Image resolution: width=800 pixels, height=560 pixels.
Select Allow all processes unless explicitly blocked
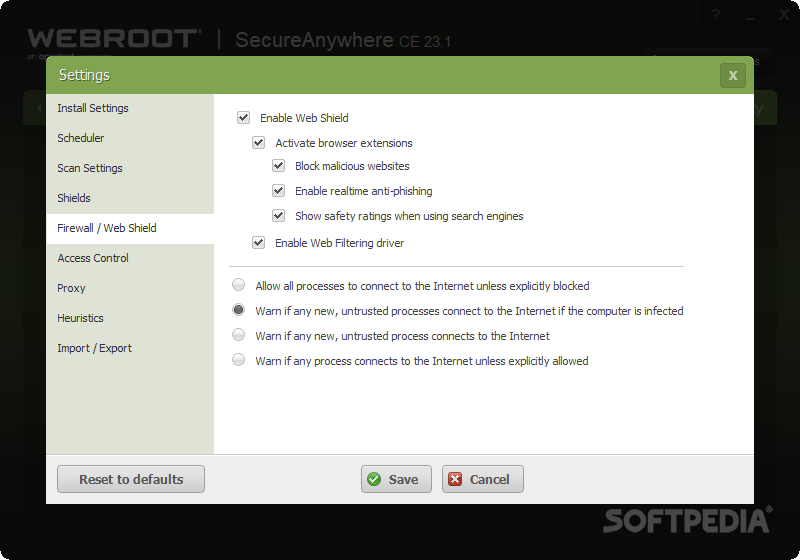(x=238, y=285)
